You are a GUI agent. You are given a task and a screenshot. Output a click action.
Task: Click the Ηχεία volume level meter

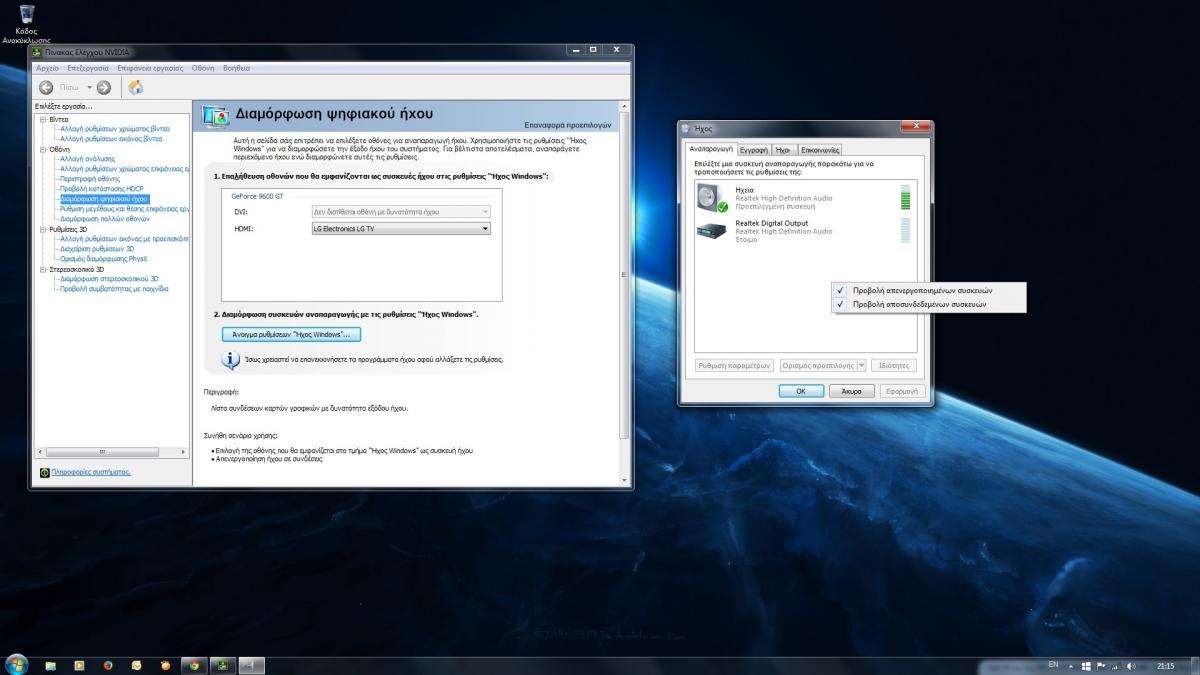(x=906, y=197)
